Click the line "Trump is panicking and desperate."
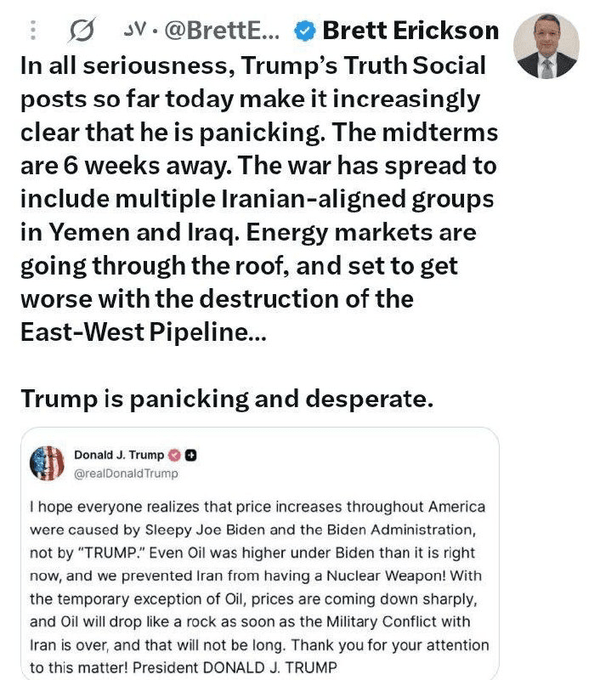Viewport: 600px width, 680px height. click(x=227, y=399)
